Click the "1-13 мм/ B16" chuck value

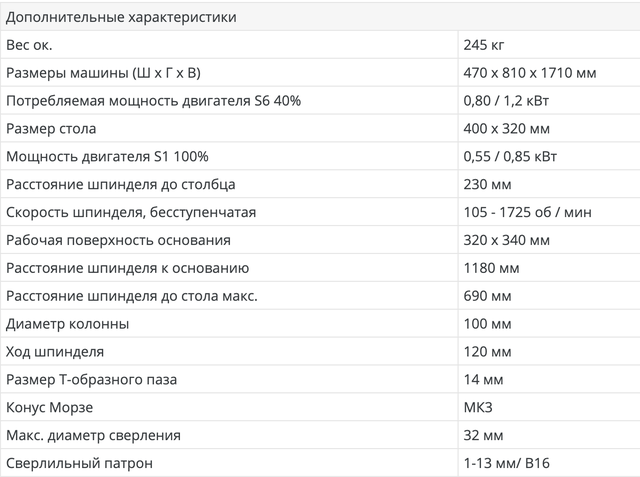[506, 464]
